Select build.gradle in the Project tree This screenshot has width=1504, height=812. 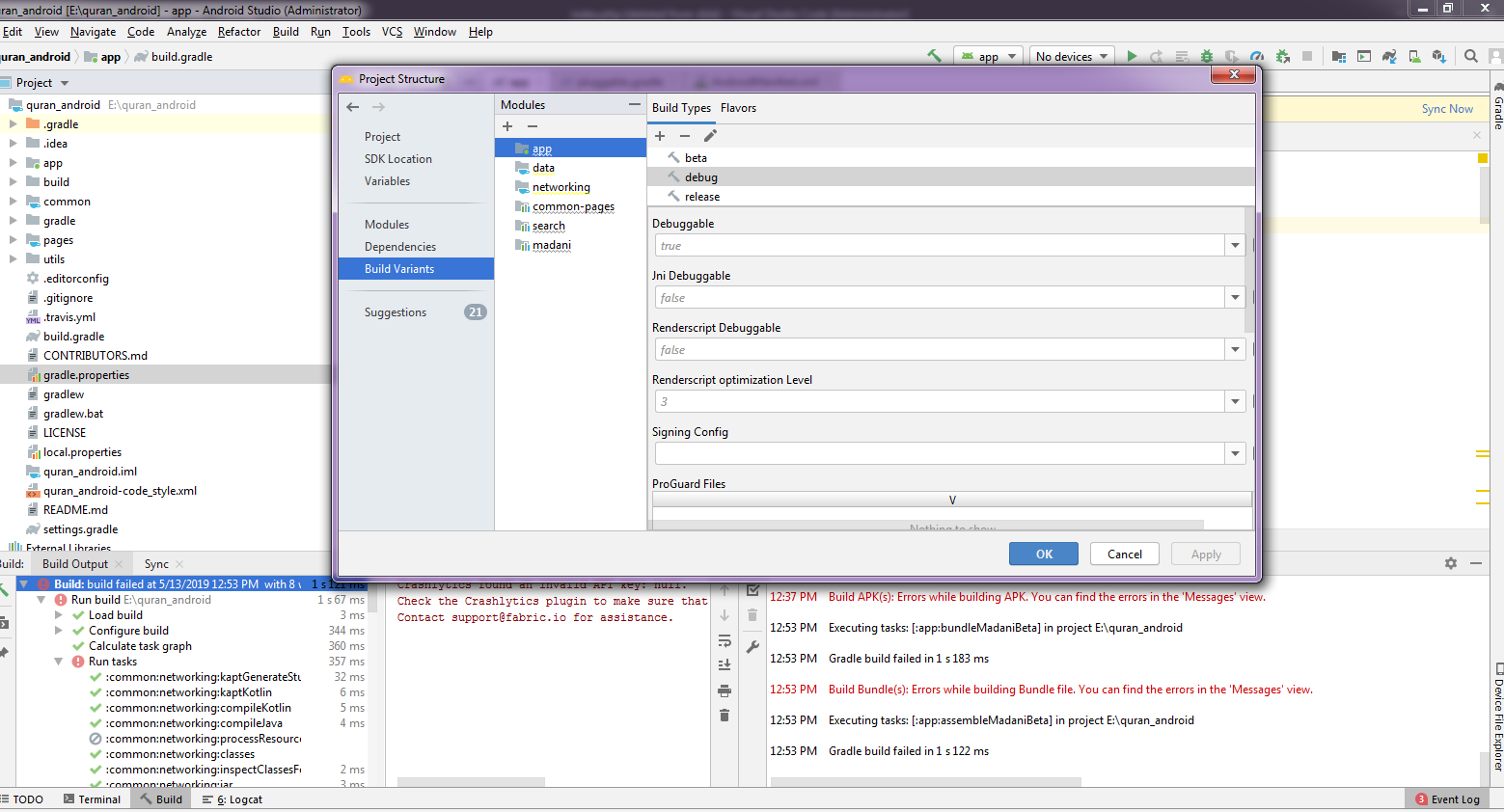point(73,337)
